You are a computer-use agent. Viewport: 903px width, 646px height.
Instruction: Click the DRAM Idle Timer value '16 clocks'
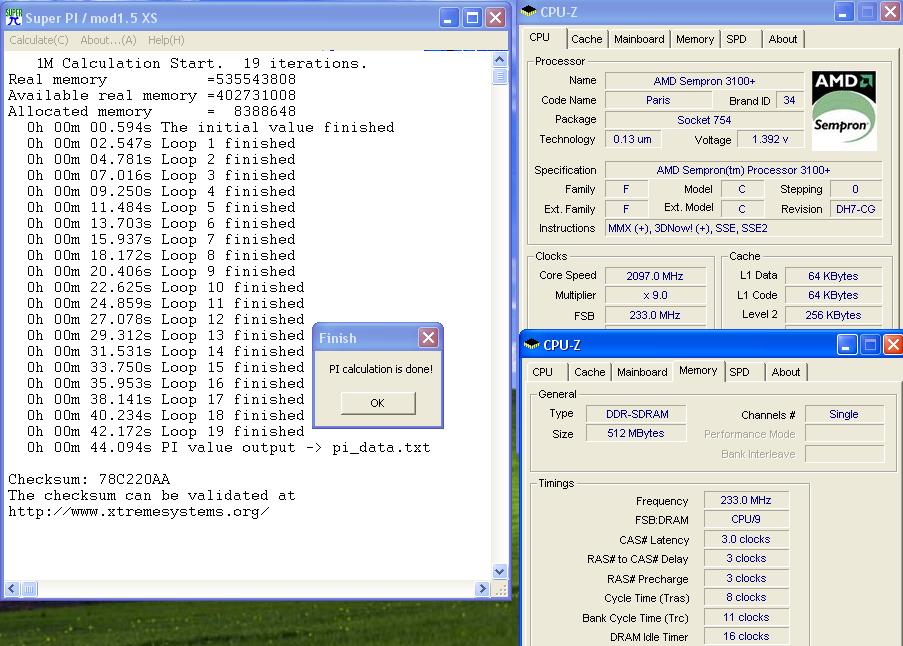pos(746,636)
